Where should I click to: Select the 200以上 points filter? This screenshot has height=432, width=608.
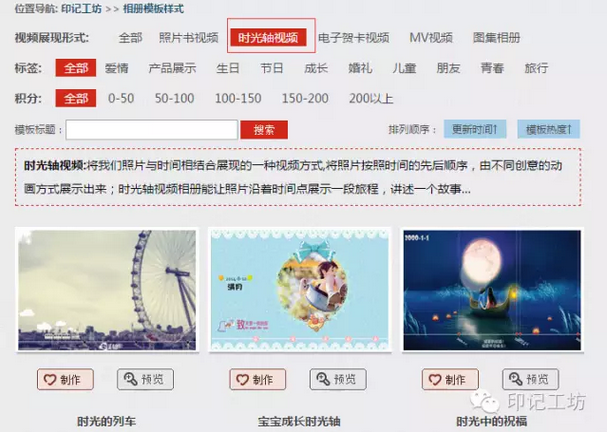(371, 98)
